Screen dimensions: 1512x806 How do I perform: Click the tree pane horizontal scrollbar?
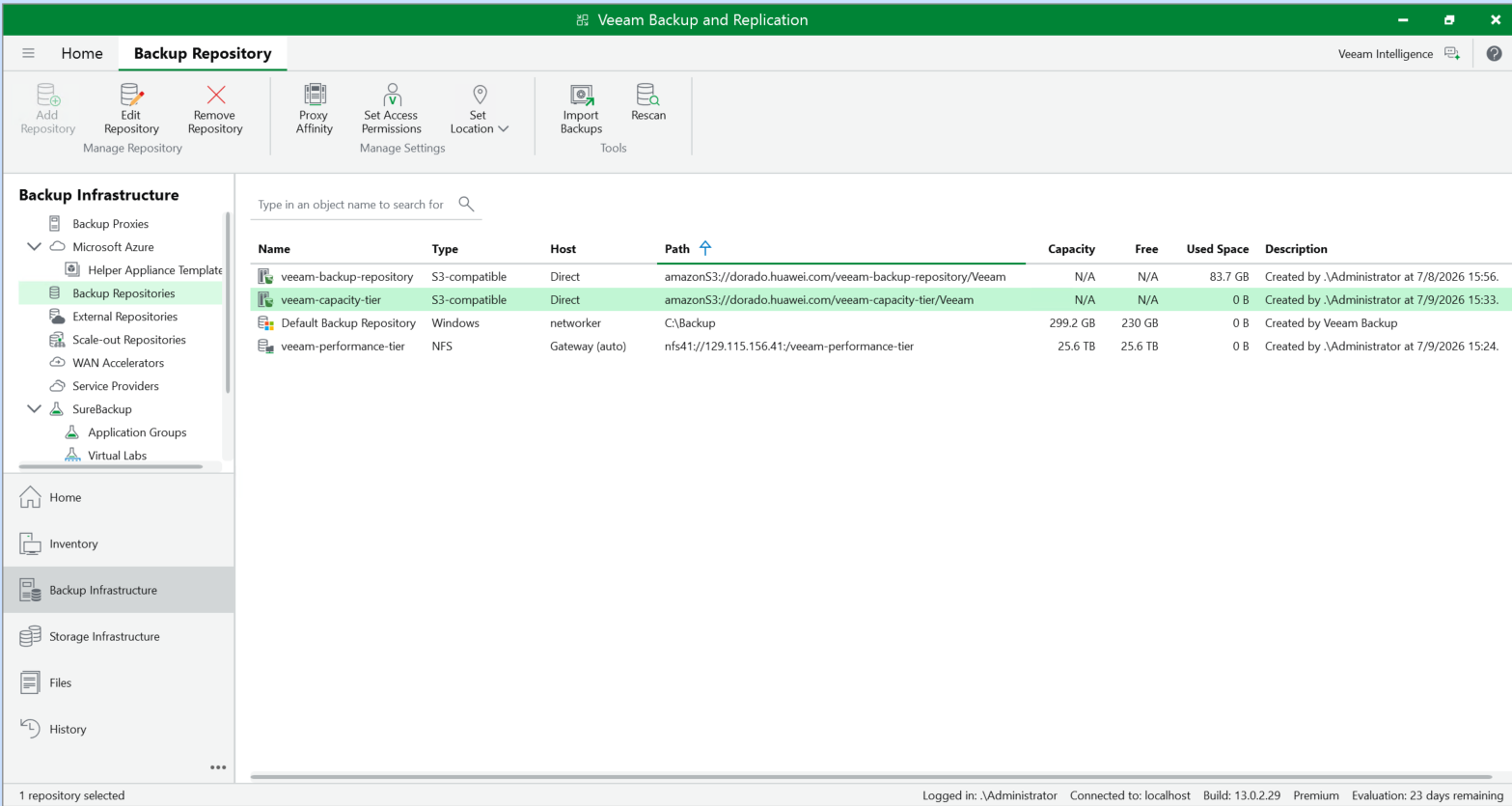(111, 466)
